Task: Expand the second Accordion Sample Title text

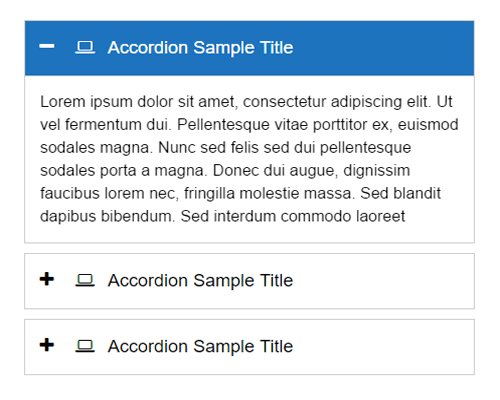Action: [200, 280]
